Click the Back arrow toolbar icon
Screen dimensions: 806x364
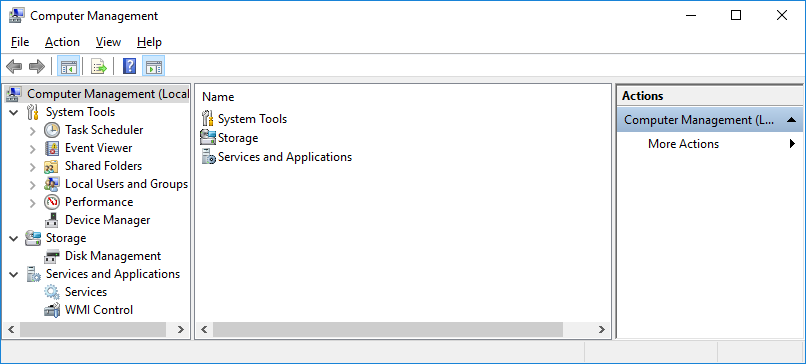(x=14, y=66)
